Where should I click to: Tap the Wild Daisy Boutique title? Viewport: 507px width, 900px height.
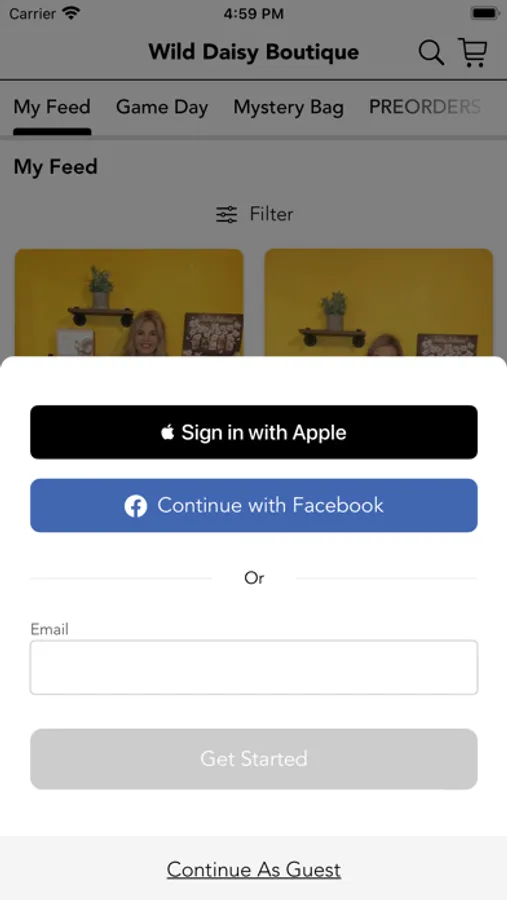254,52
